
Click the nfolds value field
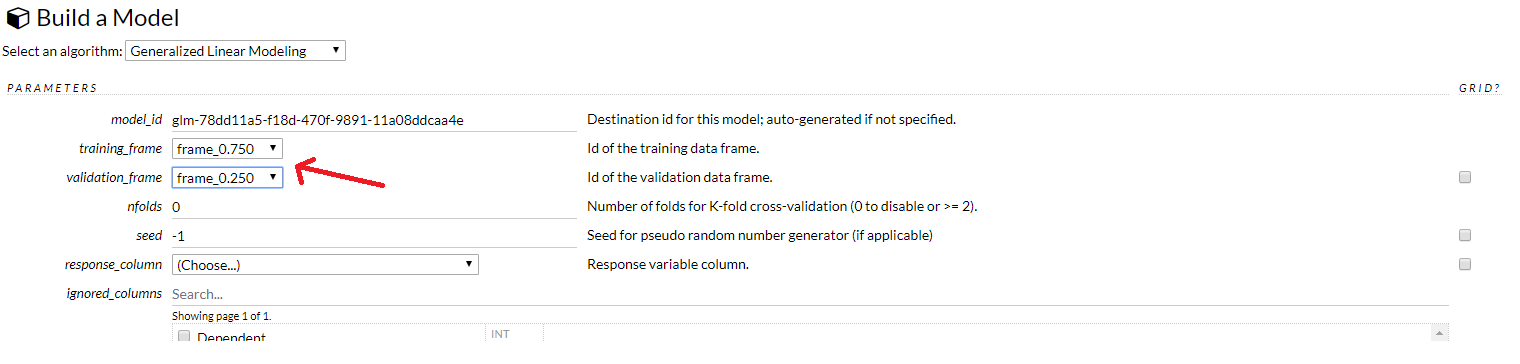369,207
